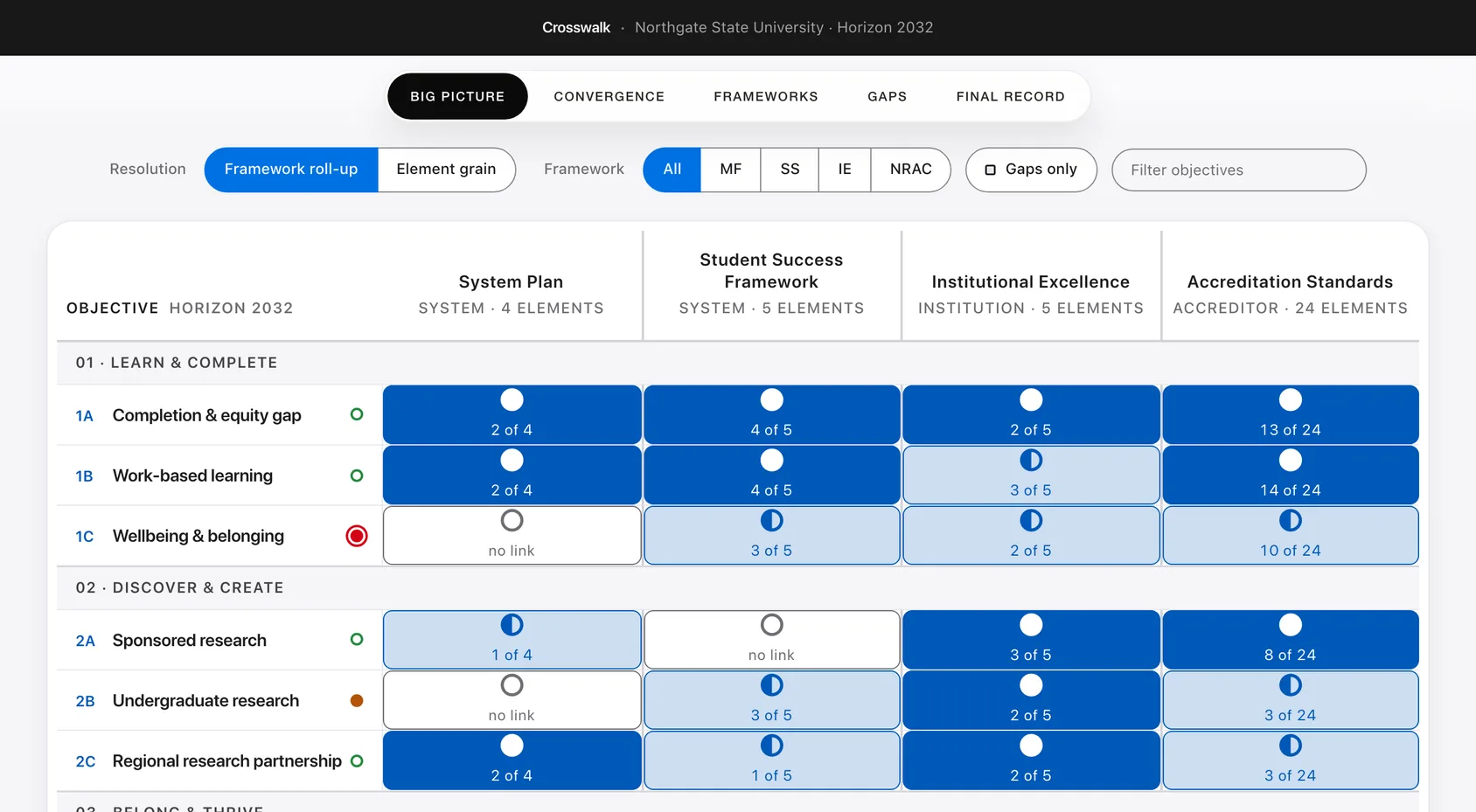Click the green status dot for Regional research partnership
The width and height of the screenshot is (1476, 812).
click(357, 760)
